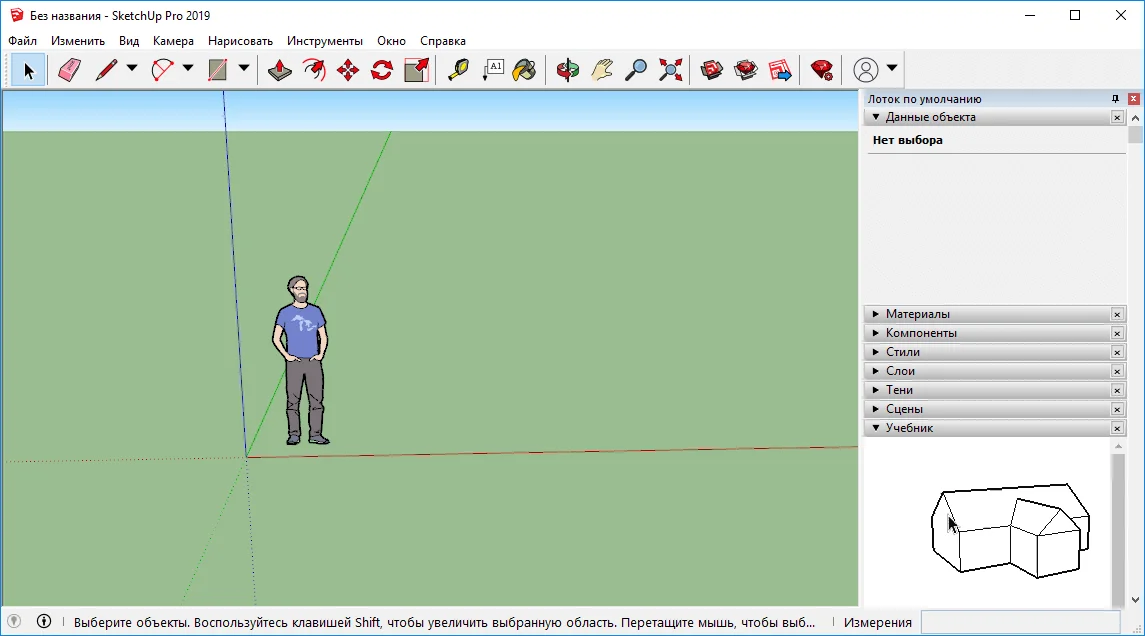Expand the Сцены panel
Image resolution: width=1145 pixels, height=636 pixels.
coord(876,409)
